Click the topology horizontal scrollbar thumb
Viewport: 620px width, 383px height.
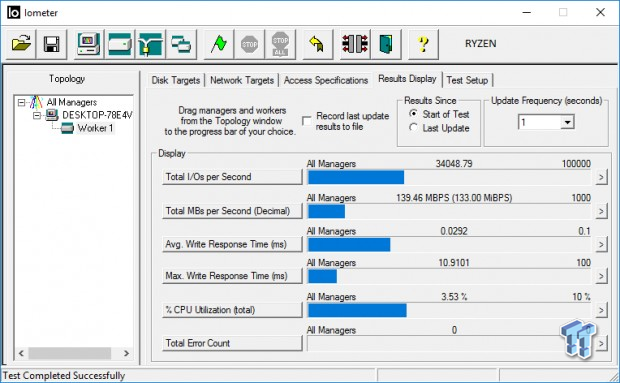point(70,353)
